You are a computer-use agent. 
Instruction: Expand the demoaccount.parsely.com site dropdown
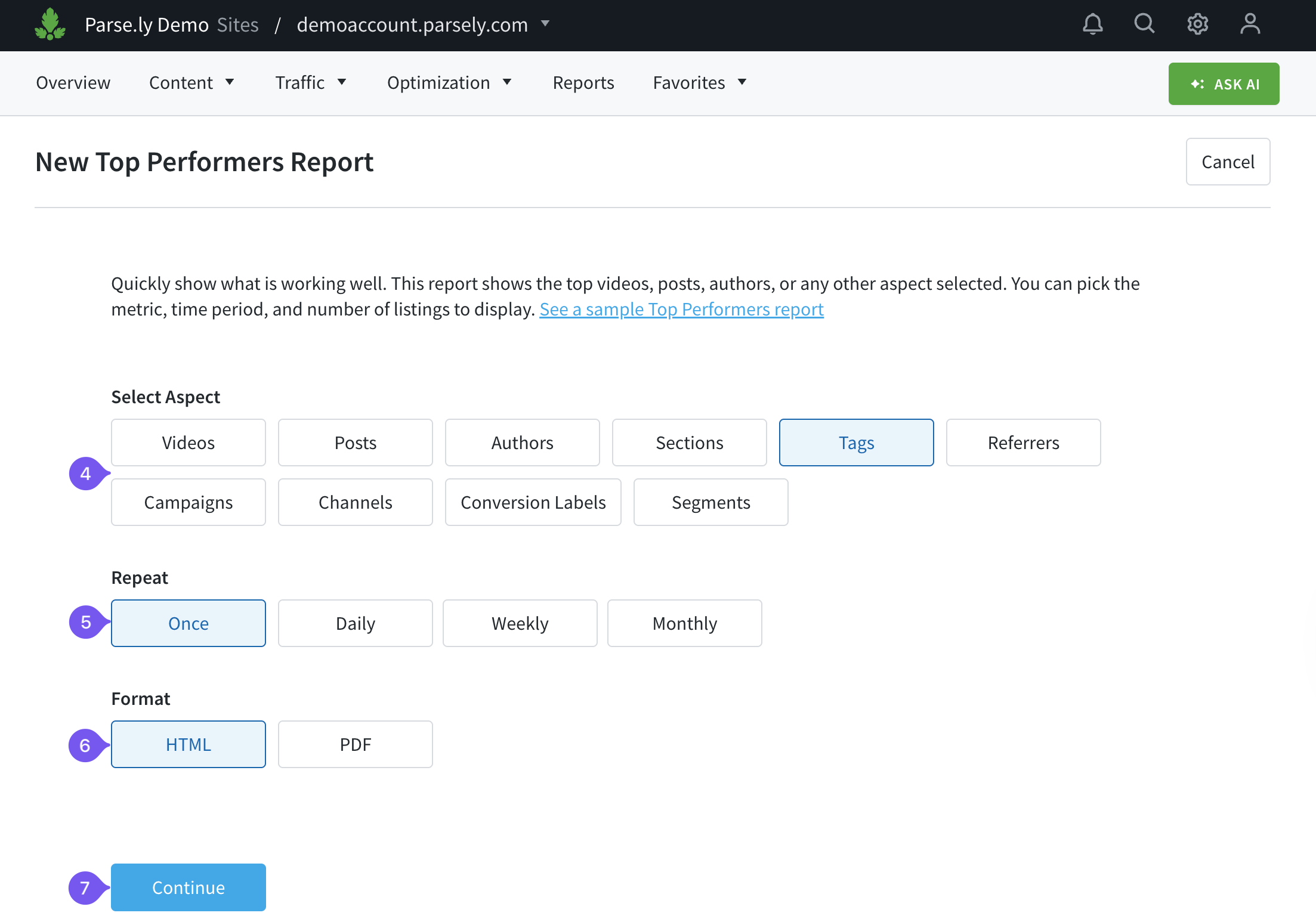pos(545,24)
